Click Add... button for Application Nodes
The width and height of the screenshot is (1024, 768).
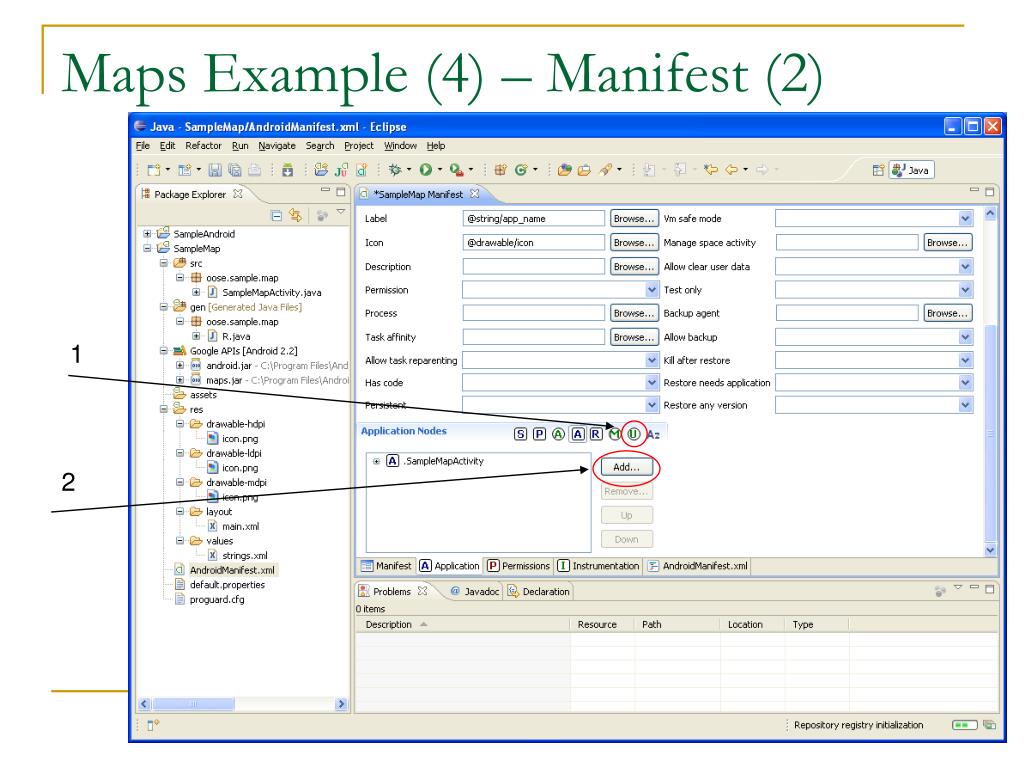pyautogui.click(x=626, y=467)
